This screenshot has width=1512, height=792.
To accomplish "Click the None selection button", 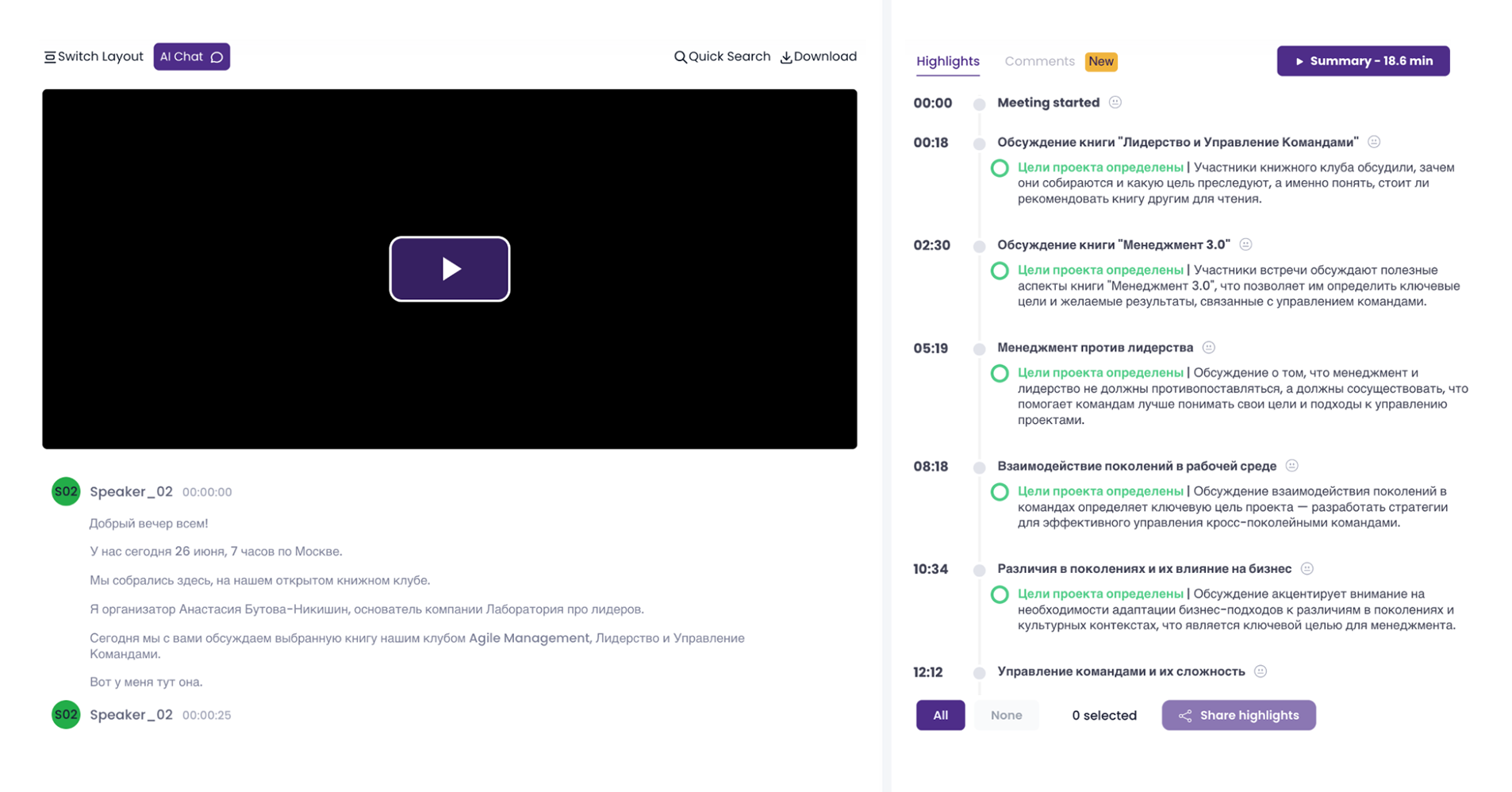I will coord(1006,715).
